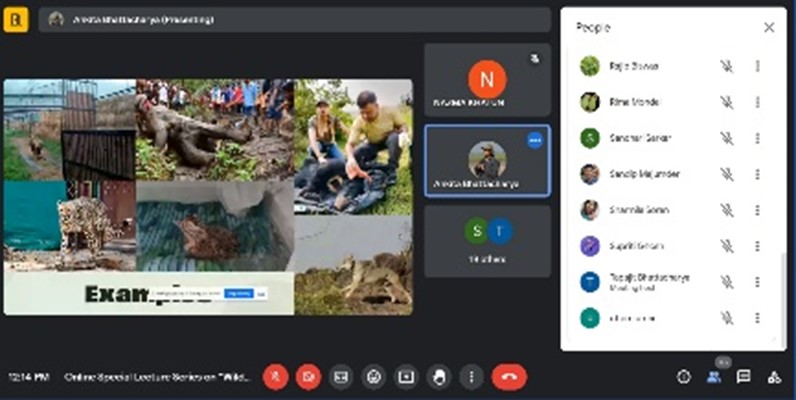Click the '14 others' participant tile
Image resolution: width=796 pixels, height=400 pixels.
pyautogui.click(x=487, y=241)
